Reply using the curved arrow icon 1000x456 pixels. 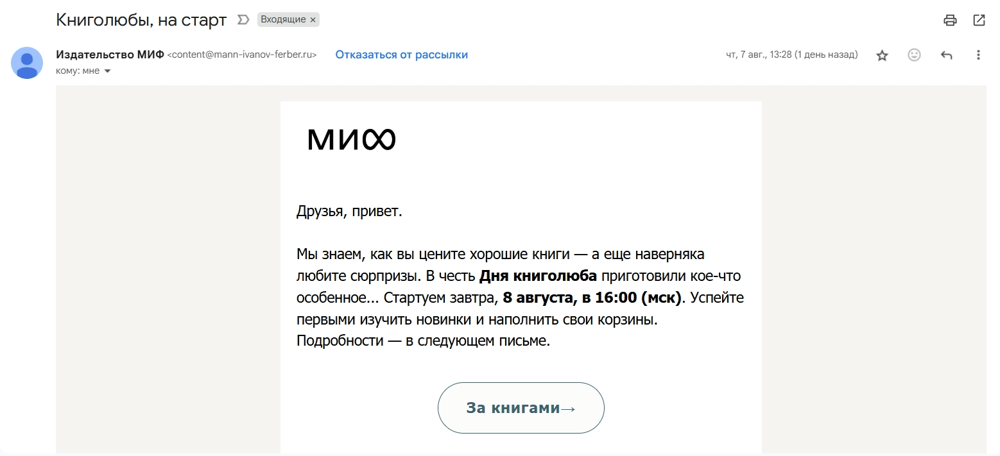[946, 55]
